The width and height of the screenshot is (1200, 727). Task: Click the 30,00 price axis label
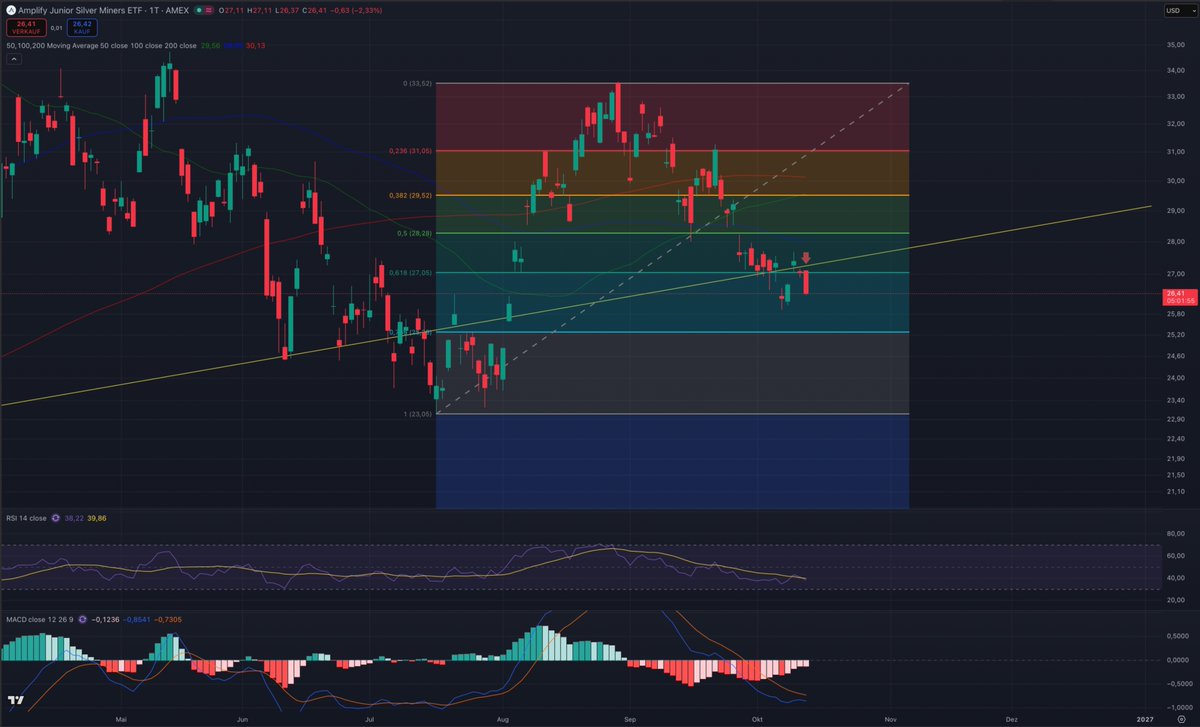[1174, 182]
